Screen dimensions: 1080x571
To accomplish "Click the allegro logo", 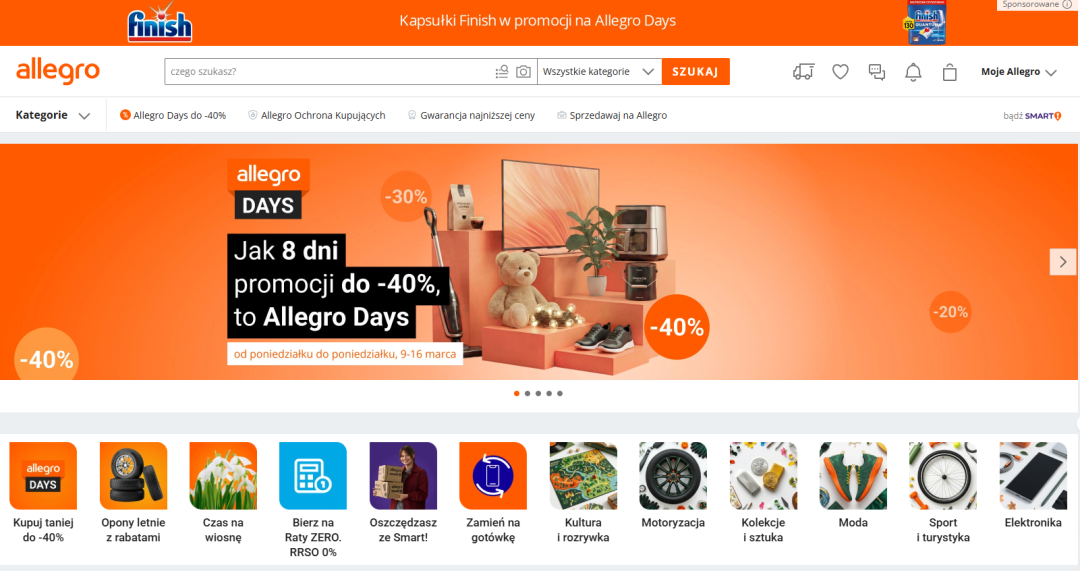I will pos(58,72).
